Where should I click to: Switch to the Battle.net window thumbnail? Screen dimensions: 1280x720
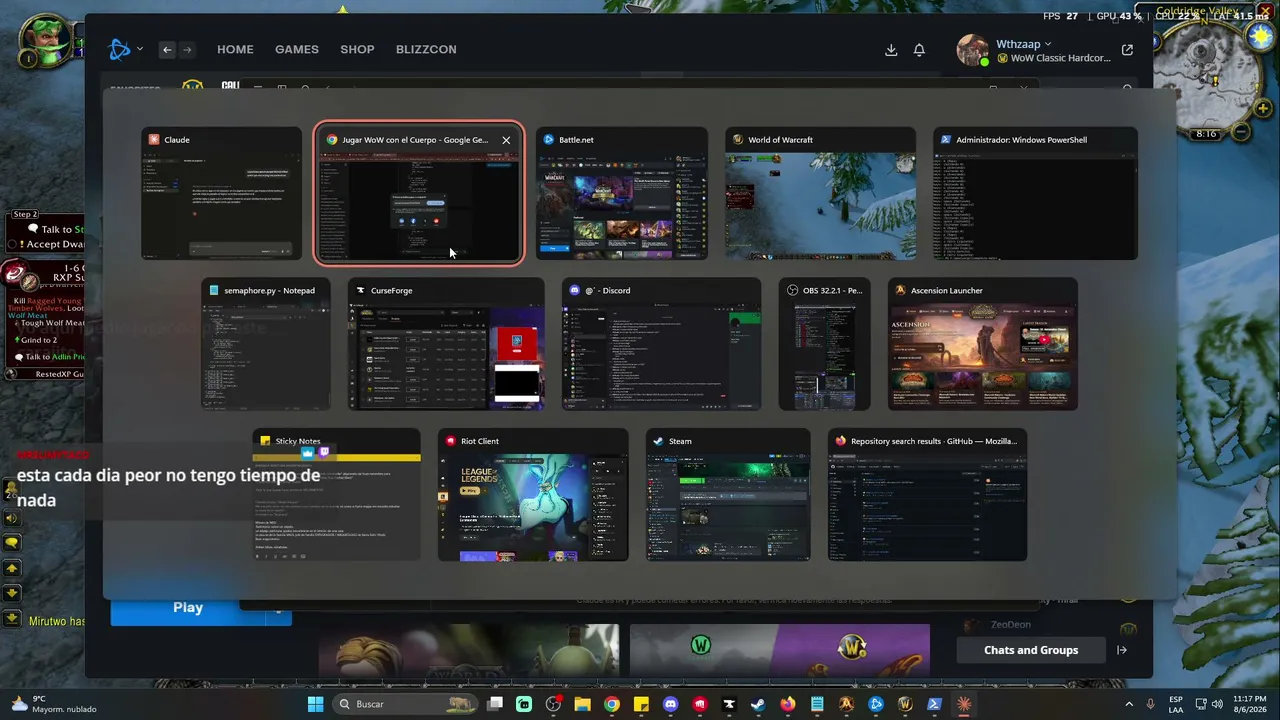click(622, 194)
